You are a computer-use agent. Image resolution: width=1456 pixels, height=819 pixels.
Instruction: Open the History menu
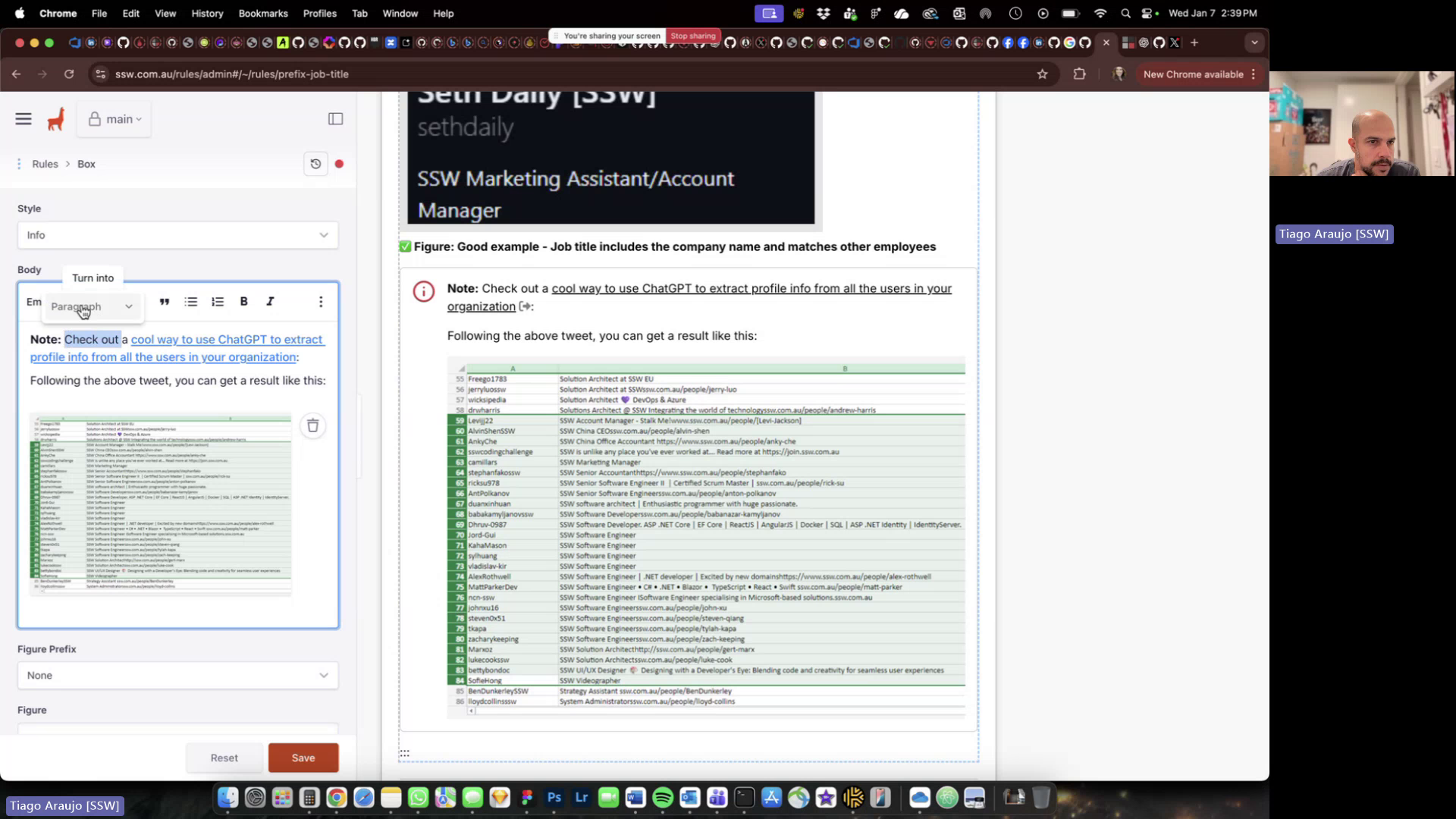207,14
